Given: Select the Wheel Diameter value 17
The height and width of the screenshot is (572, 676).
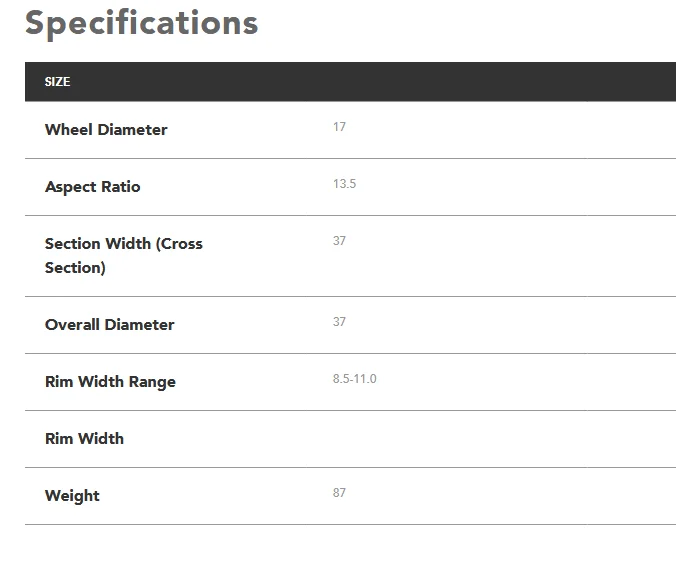Looking at the screenshot, I should point(339,127).
